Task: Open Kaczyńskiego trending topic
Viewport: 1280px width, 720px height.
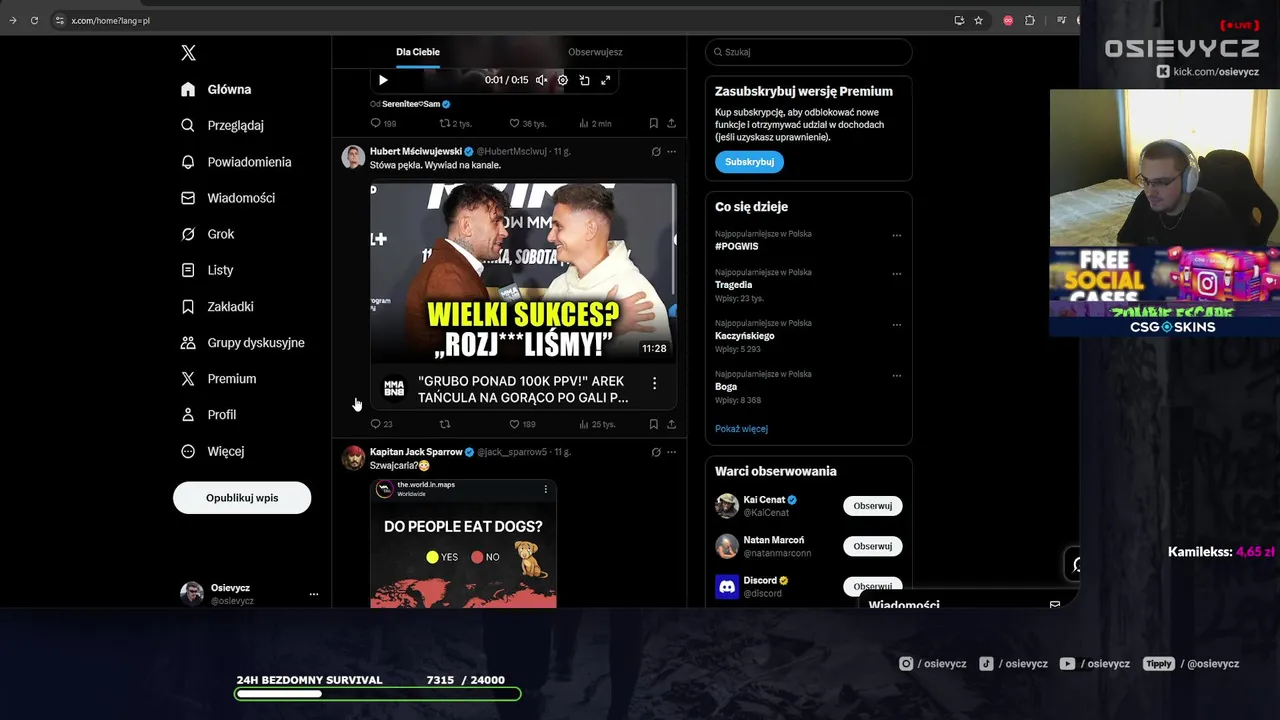Action: pos(745,336)
